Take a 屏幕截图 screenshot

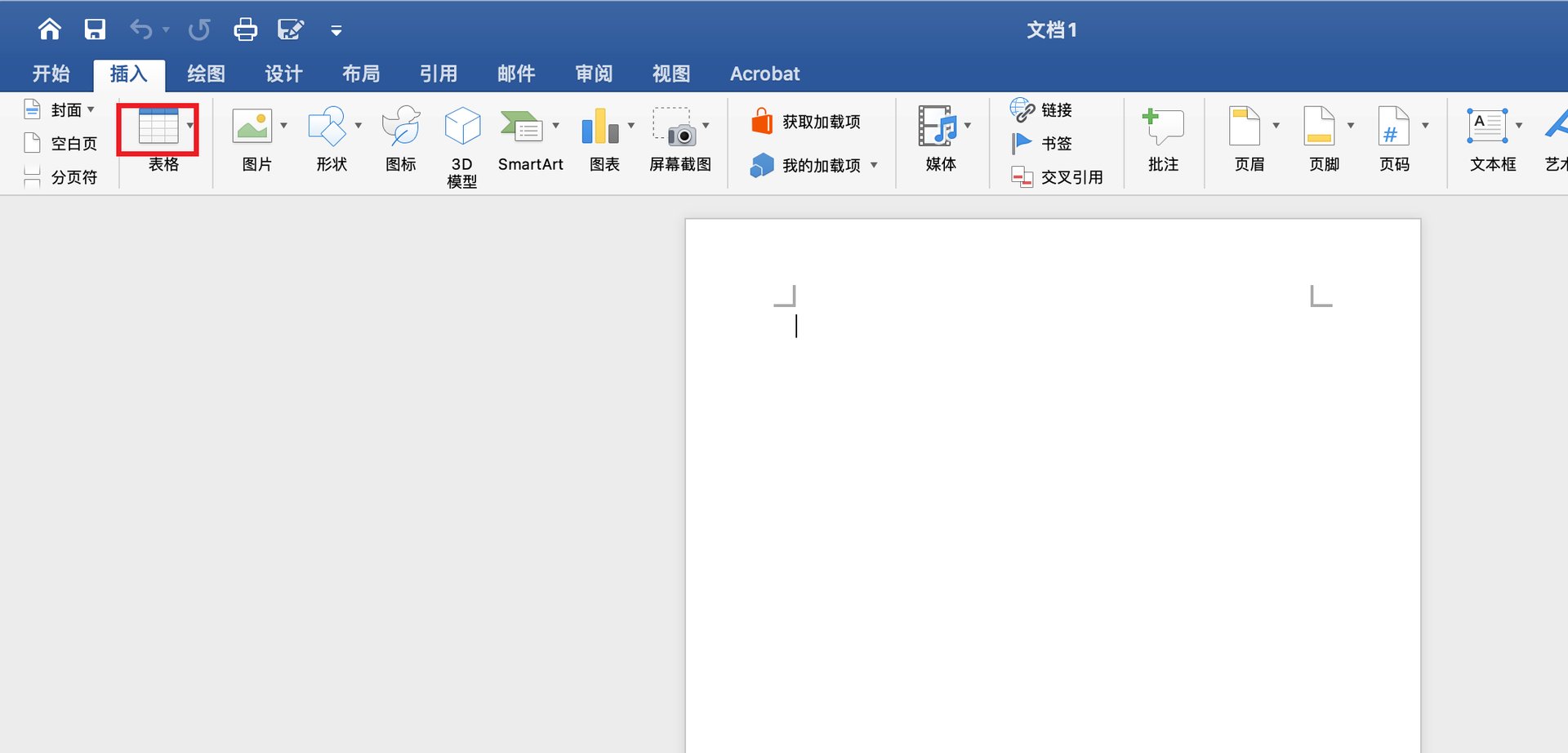(x=679, y=139)
